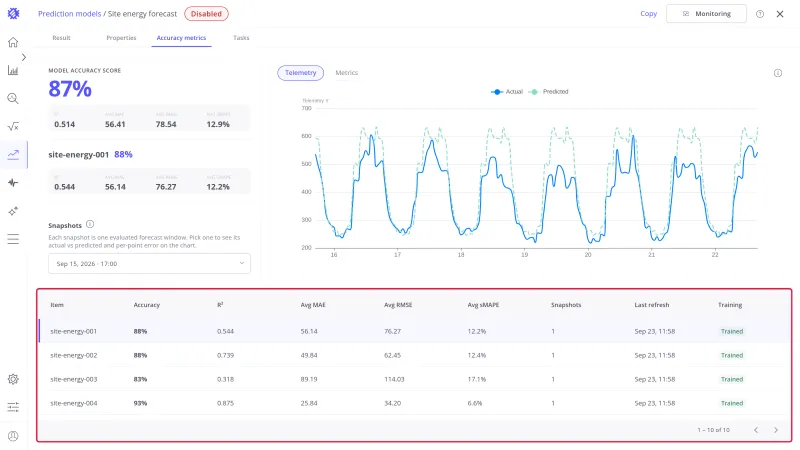The image size is (800, 450).
Task: Go to next table page
Action: 776,430
